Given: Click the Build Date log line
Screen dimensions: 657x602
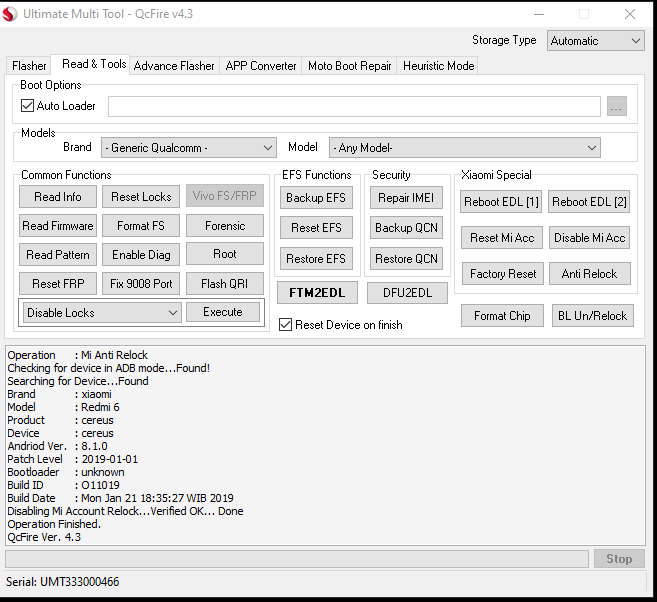Looking at the screenshot, I should click(120, 498).
